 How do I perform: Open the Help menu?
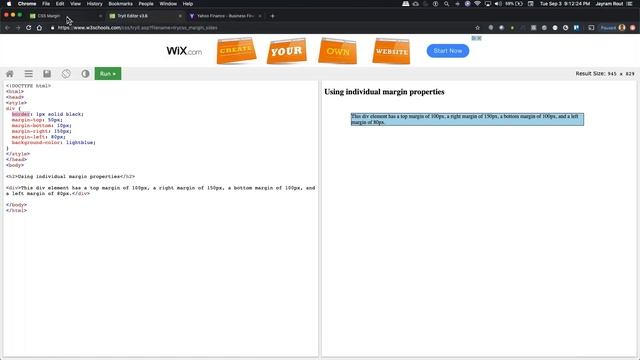point(188,4)
